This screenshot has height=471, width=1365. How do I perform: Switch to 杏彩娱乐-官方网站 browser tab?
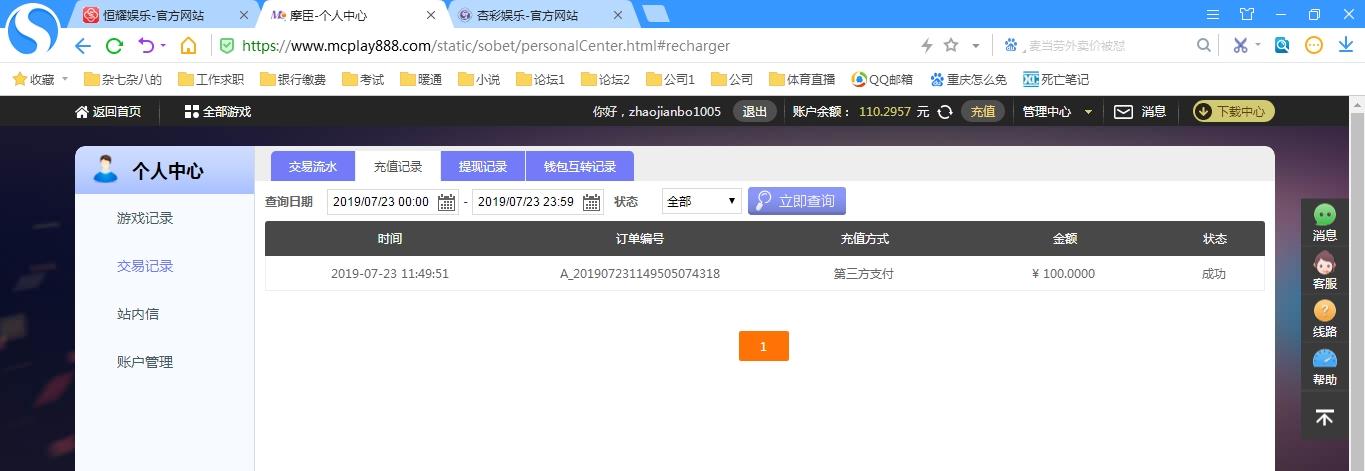coord(539,15)
